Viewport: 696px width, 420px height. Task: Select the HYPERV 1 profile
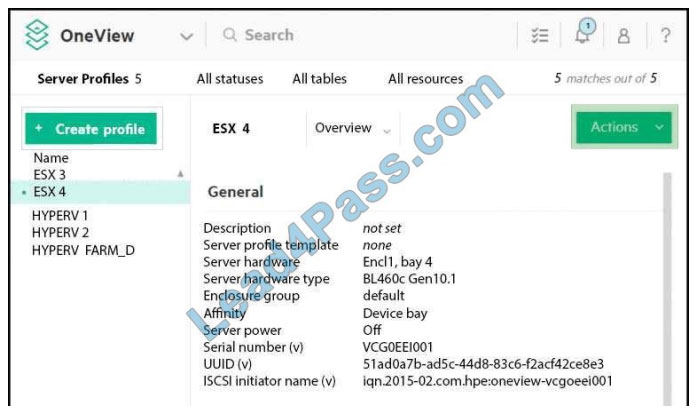(60, 216)
